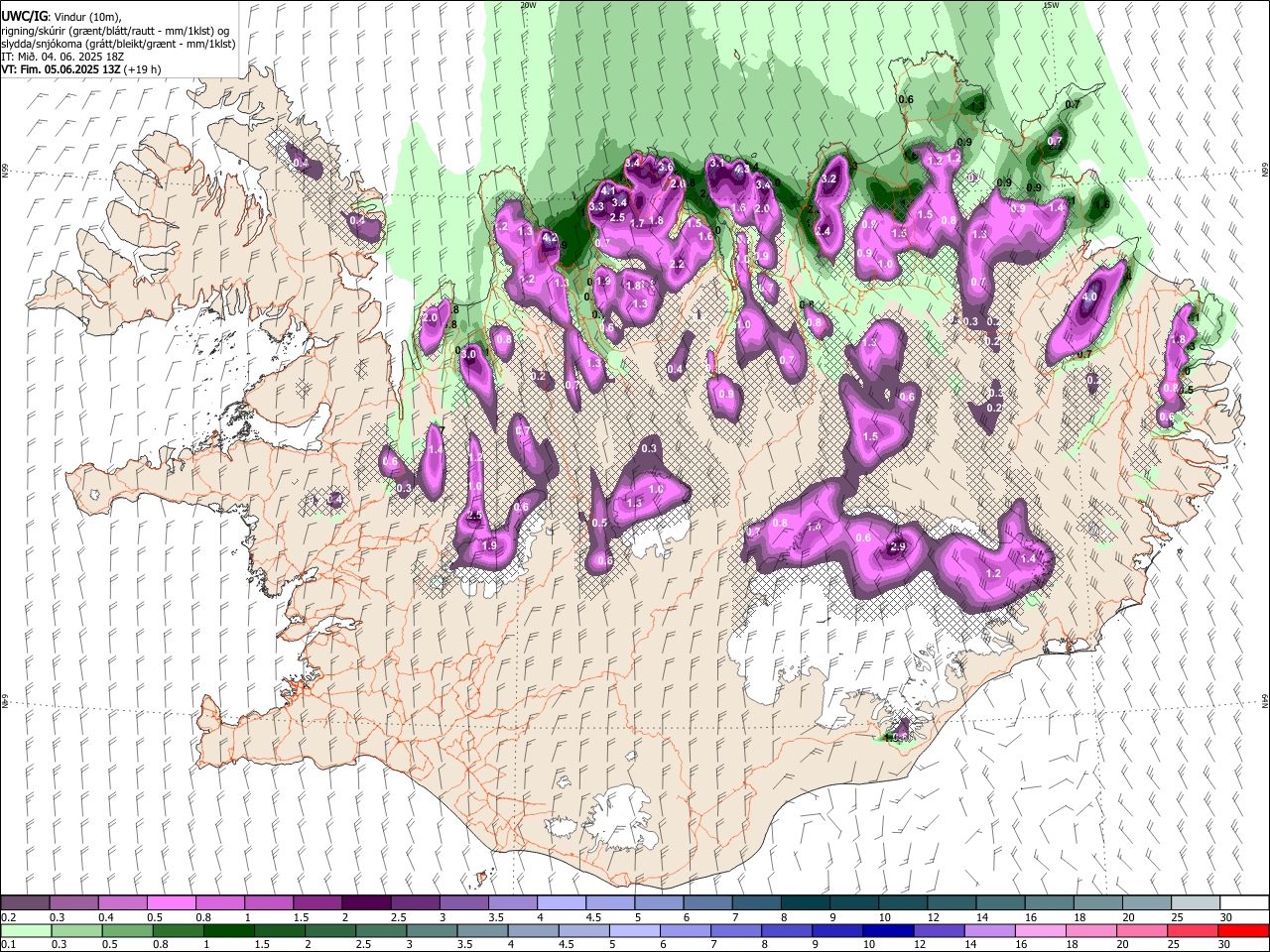Click the bold "UWC/IG" title text
Image resolution: width=1270 pixels, height=952 pixels.
tap(24, 16)
